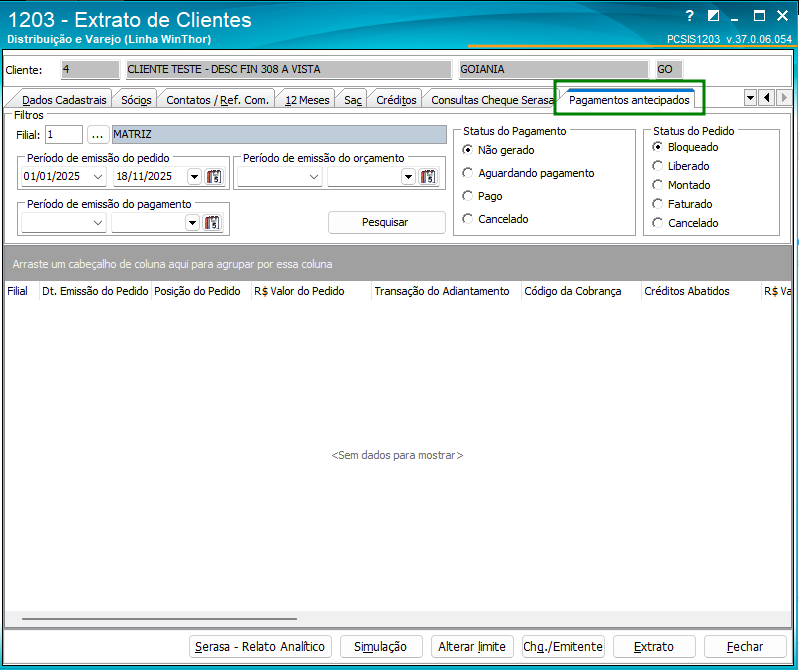The height and width of the screenshot is (670, 799).
Task: Open calendar icon for order issue period
Action: click(x=214, y=177)
